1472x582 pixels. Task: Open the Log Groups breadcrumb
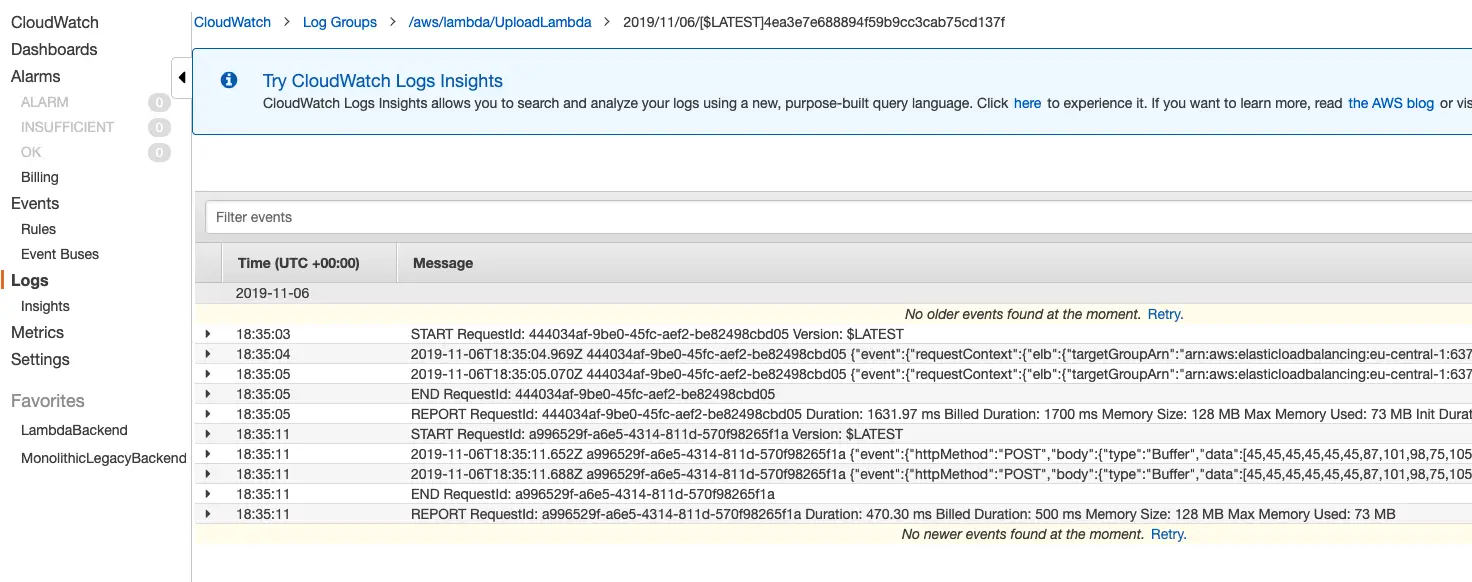340,21
